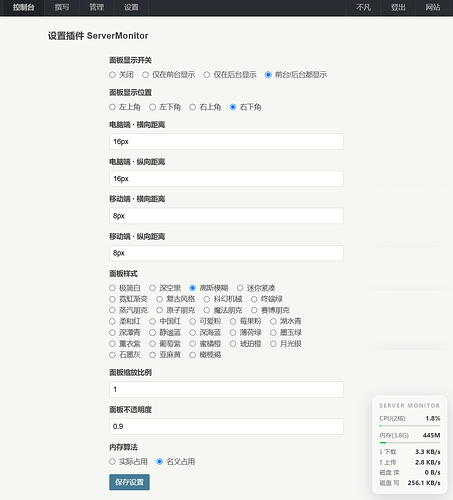Choose the 深空黑 panel style

tap(152, 288)
